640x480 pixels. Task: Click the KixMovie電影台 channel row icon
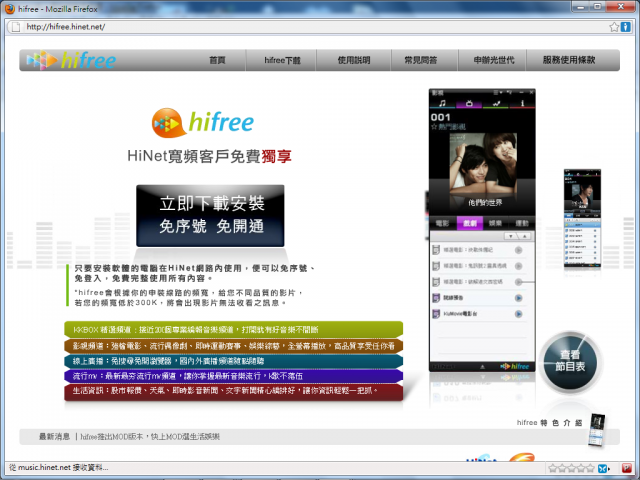tap(436, 314)
